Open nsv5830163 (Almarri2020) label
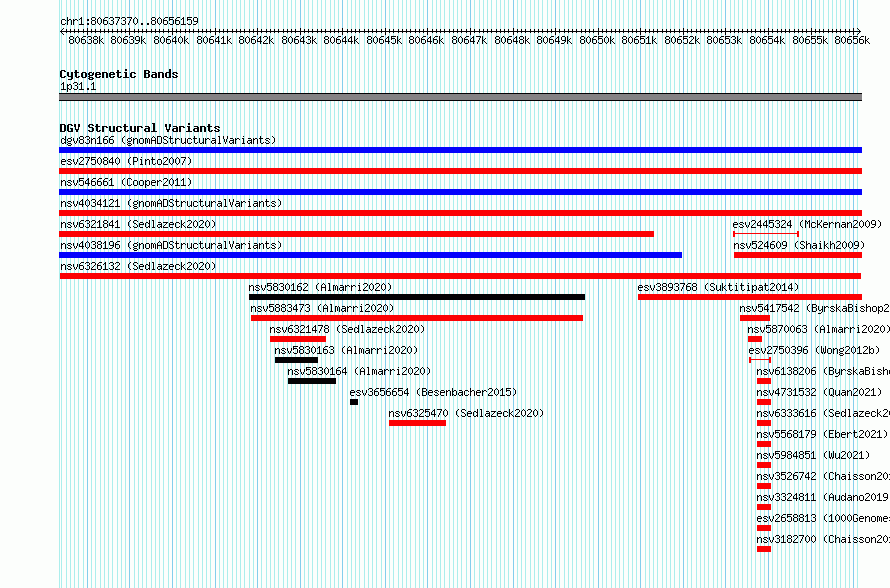The width and height of the screenshot is (890, 588). point(346,350)
